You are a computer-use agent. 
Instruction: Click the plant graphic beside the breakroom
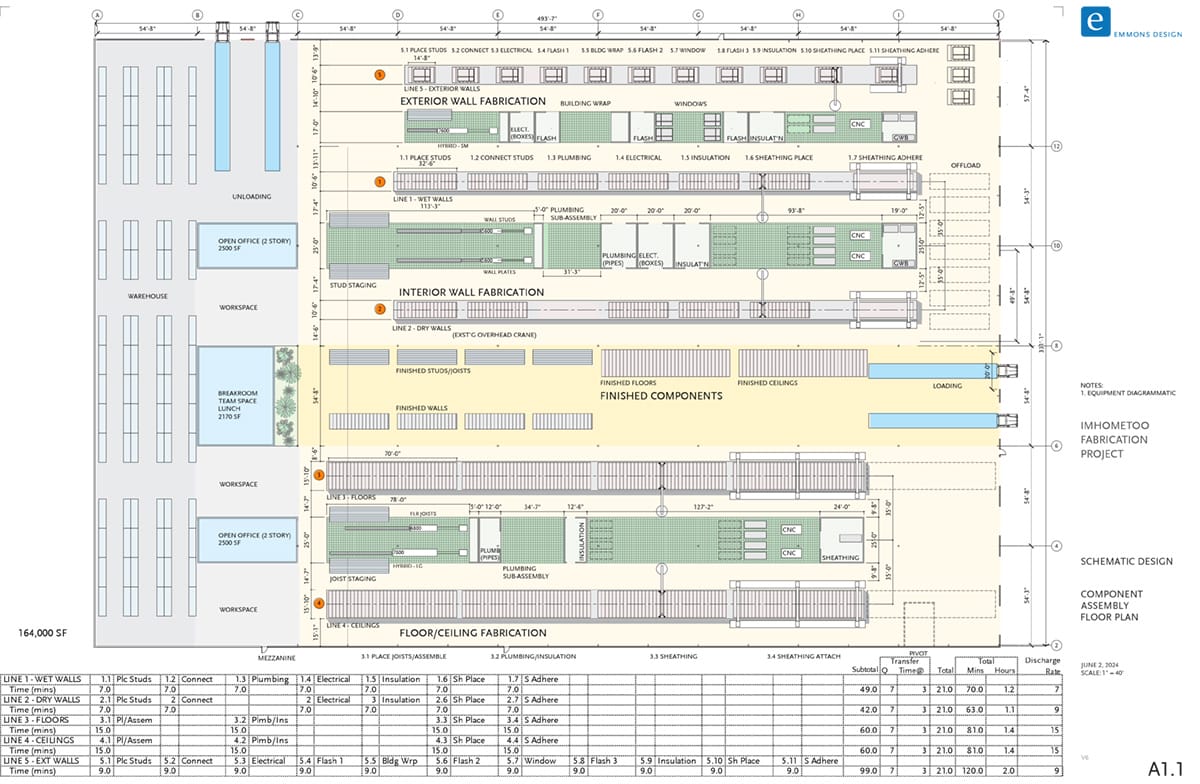[x=286, y=396]
